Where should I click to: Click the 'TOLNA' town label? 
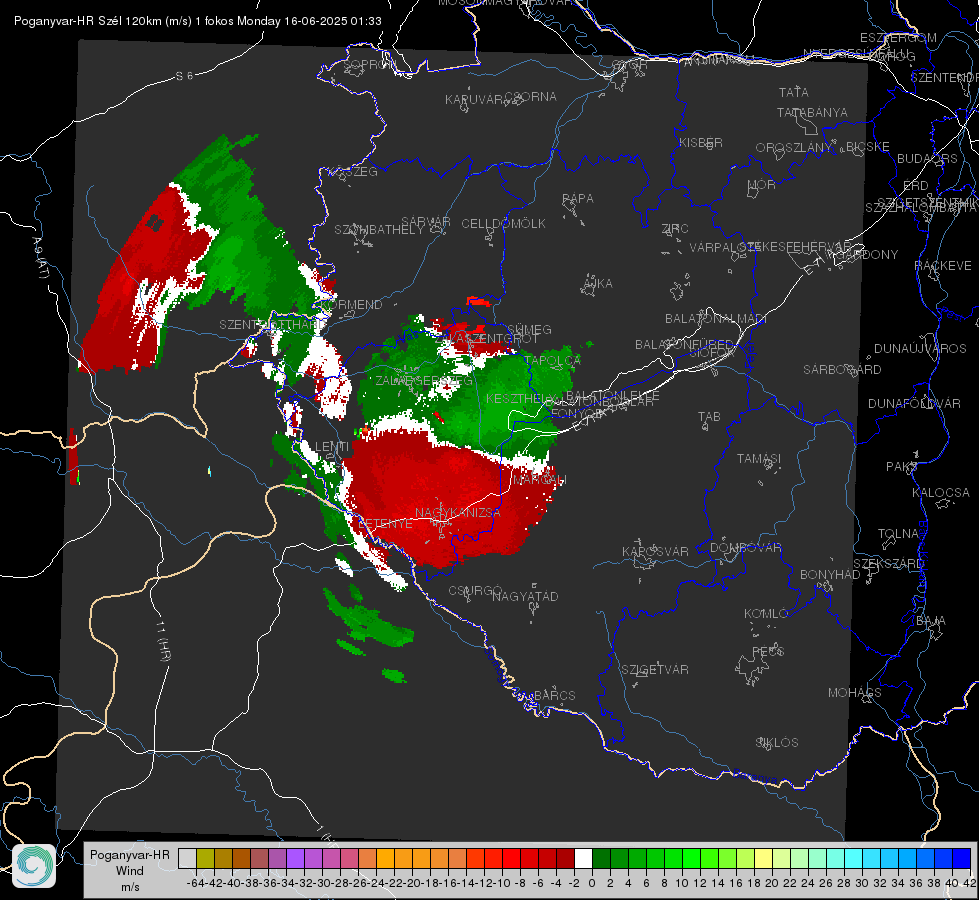tap(898, 534)
